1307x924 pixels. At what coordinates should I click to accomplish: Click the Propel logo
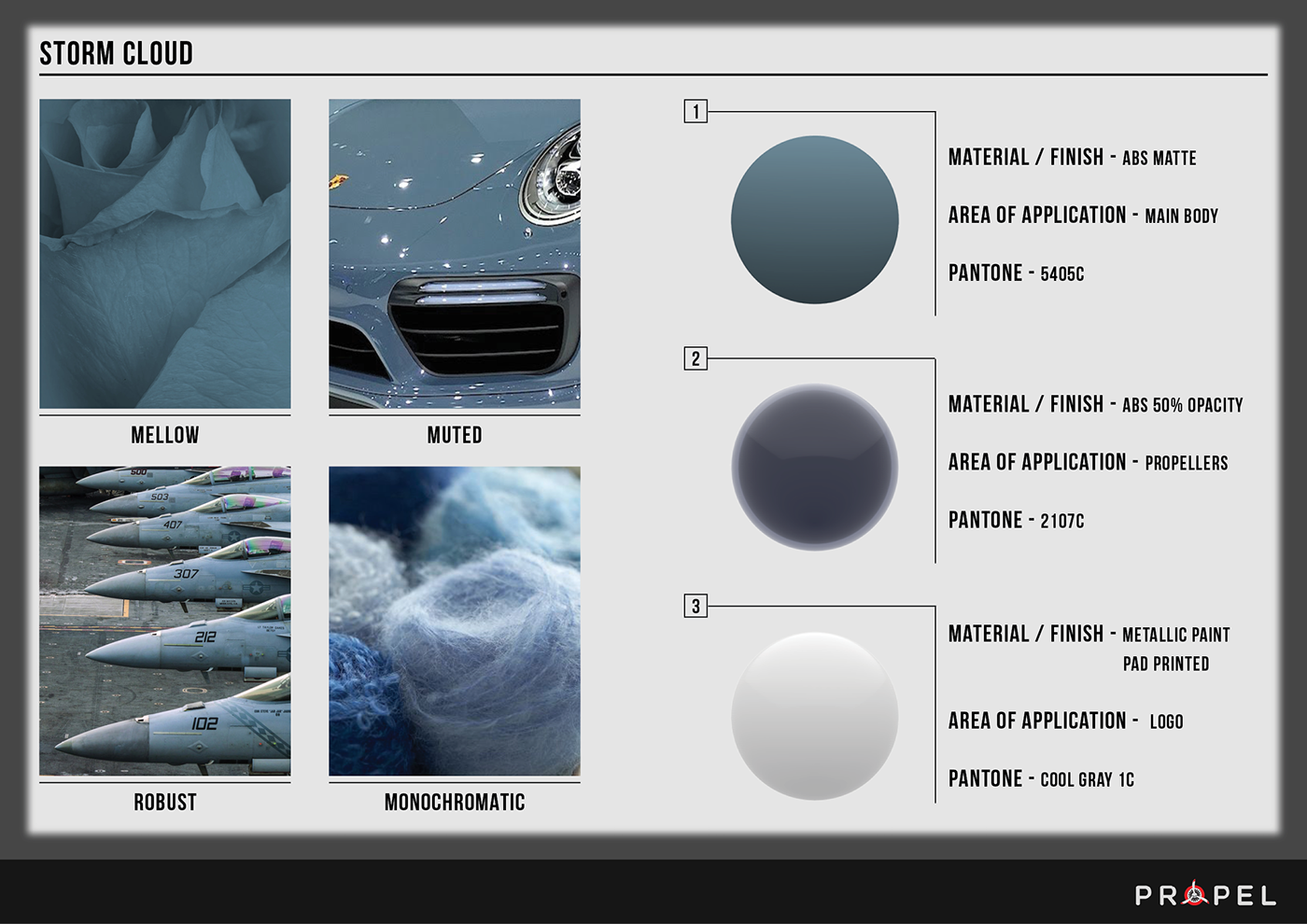(x=1205, y=895)
